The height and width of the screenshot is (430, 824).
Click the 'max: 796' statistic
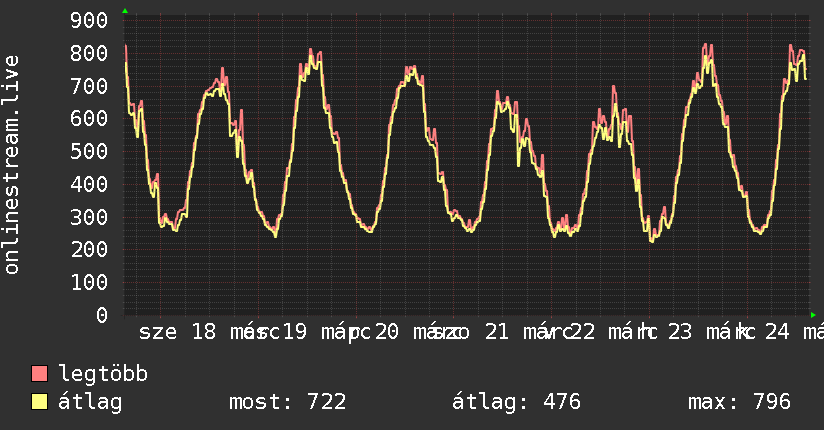[739, 402]
